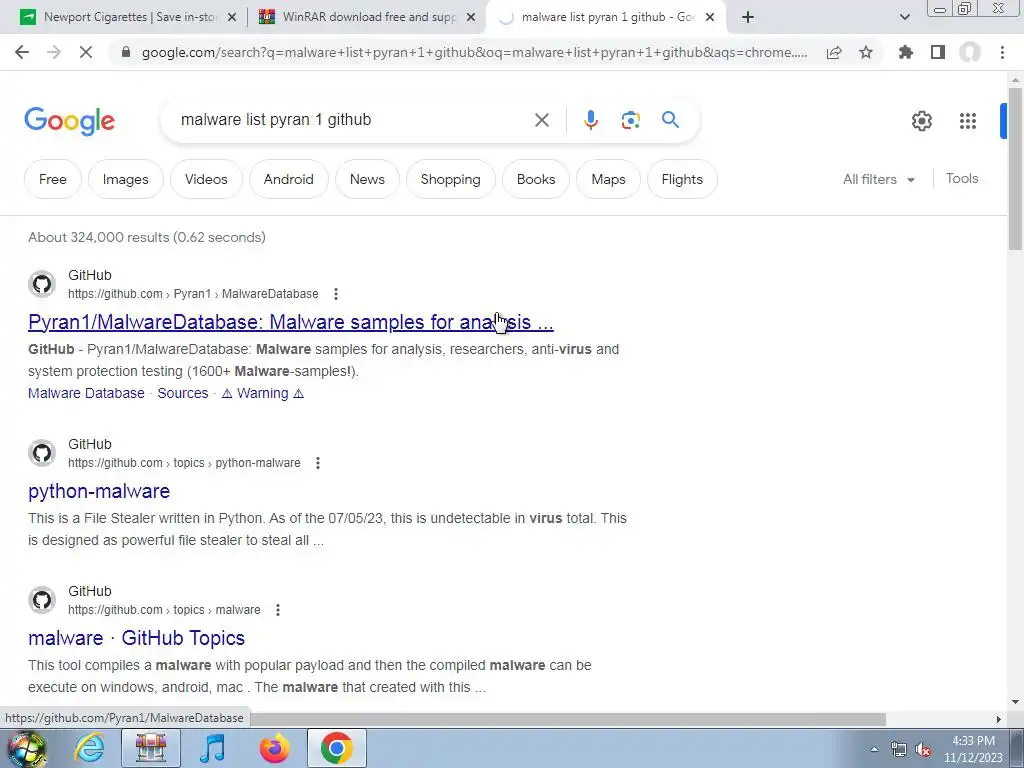Viewport: 1024px width, 768px height.
Task: Open Chrome three-dot menu
Action: (x=1002, y=52)
